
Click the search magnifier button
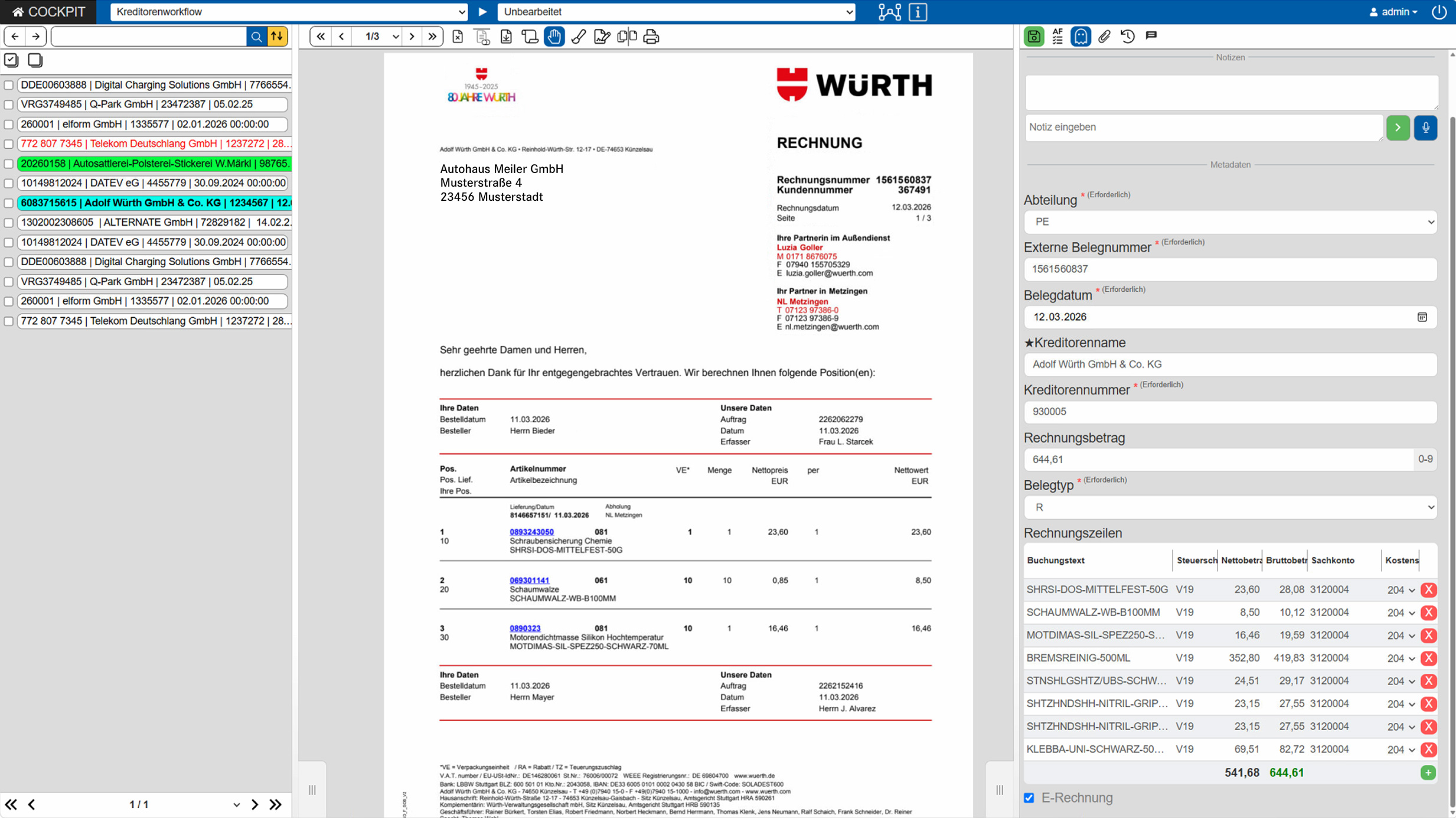tap(256, 37)
